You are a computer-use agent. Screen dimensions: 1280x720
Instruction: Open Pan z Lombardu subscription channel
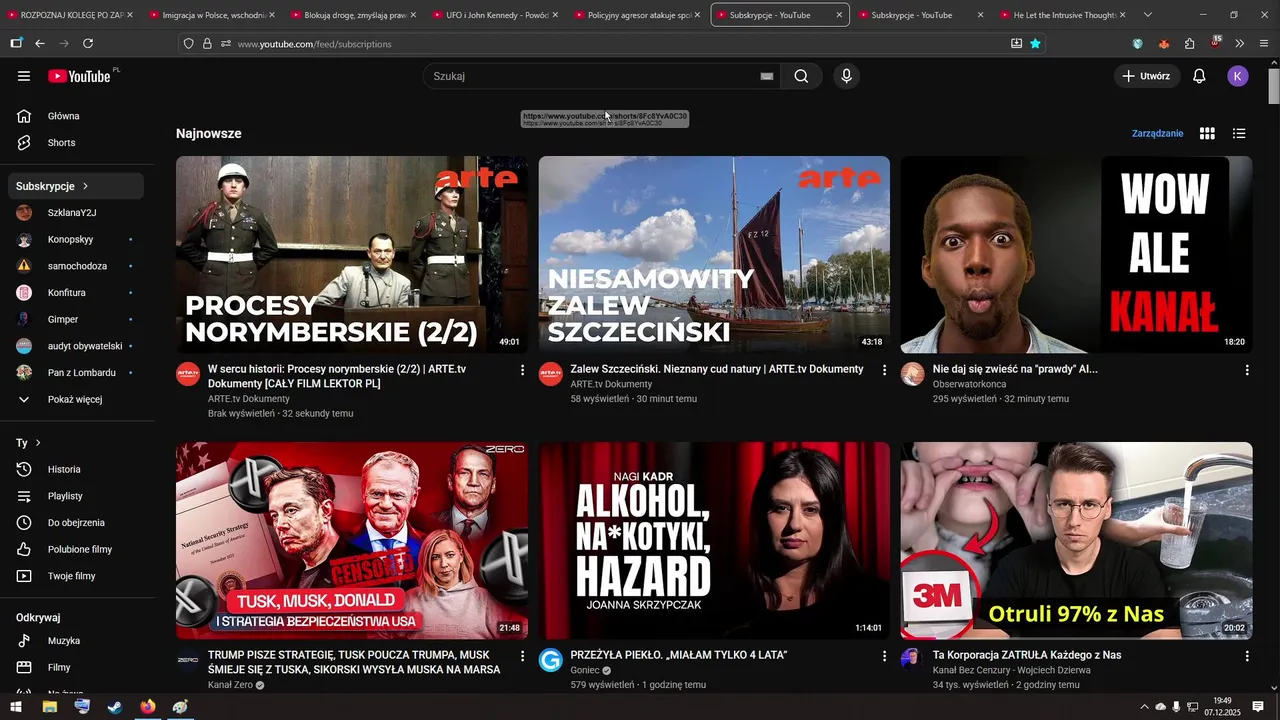[76, 373]
